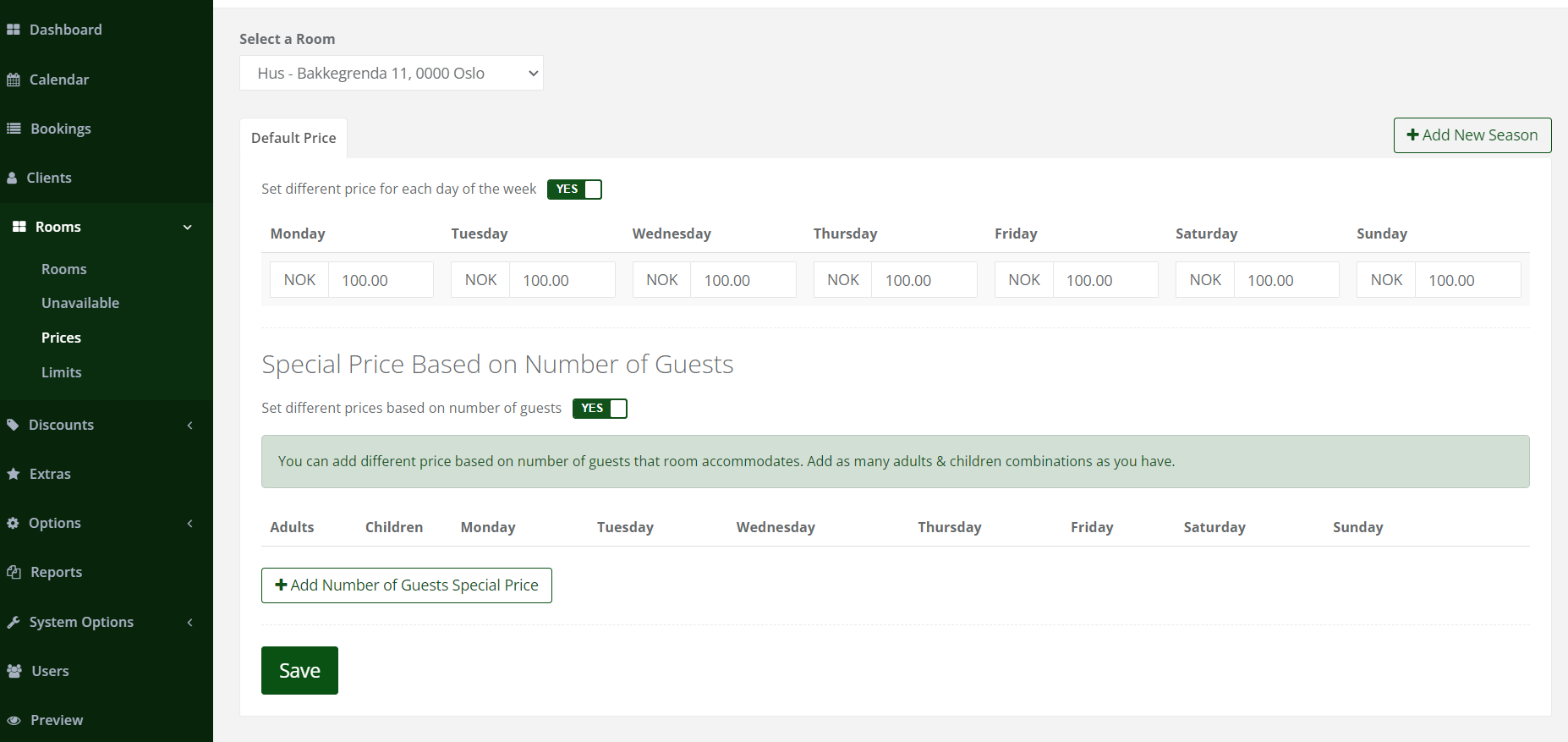Click the Reports icon in sidebar
The width and height of the screenshot is (1568, 742).
tap(14, 572)
